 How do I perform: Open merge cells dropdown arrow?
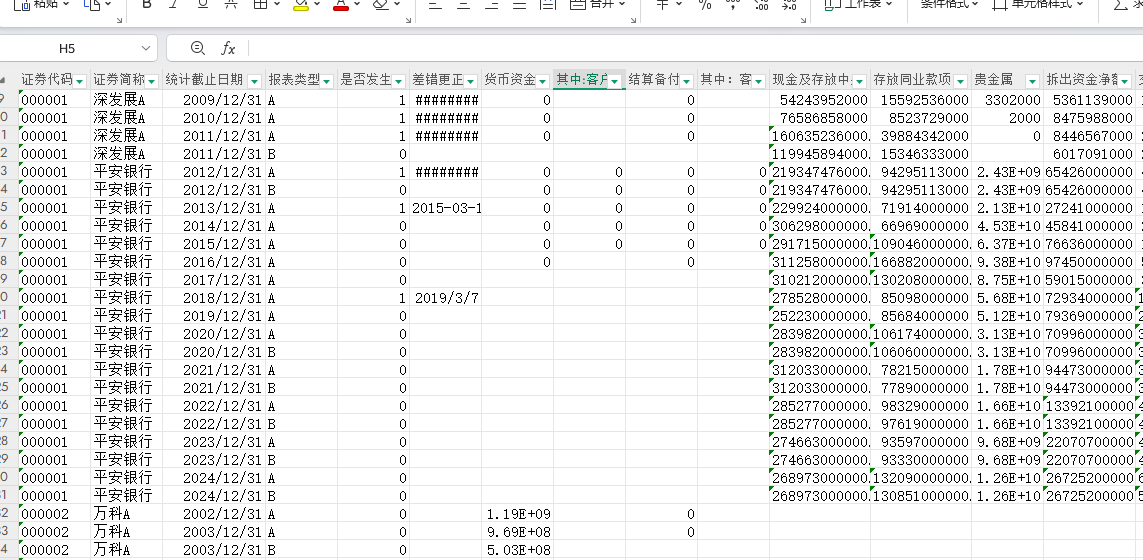click(x=622, y=4)
